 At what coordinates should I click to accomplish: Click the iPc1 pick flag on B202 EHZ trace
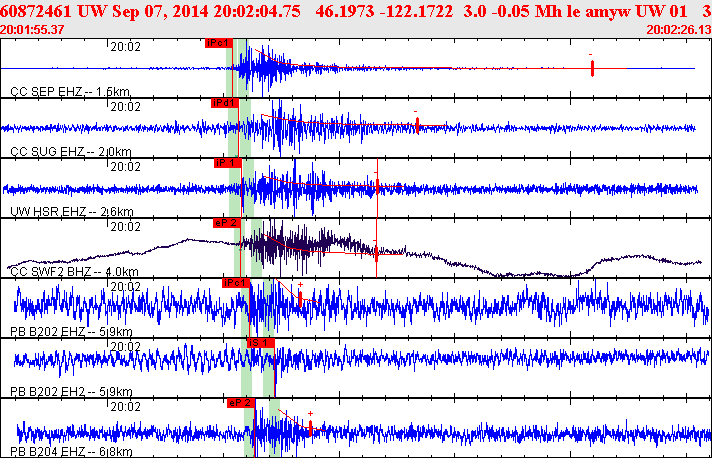click(x=235, y=283)
